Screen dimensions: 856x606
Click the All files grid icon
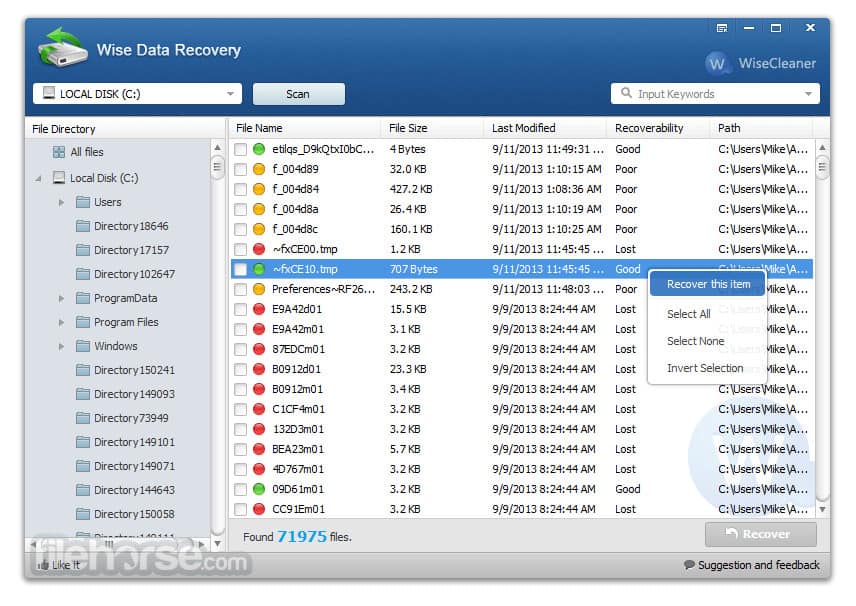coord(58,152)
